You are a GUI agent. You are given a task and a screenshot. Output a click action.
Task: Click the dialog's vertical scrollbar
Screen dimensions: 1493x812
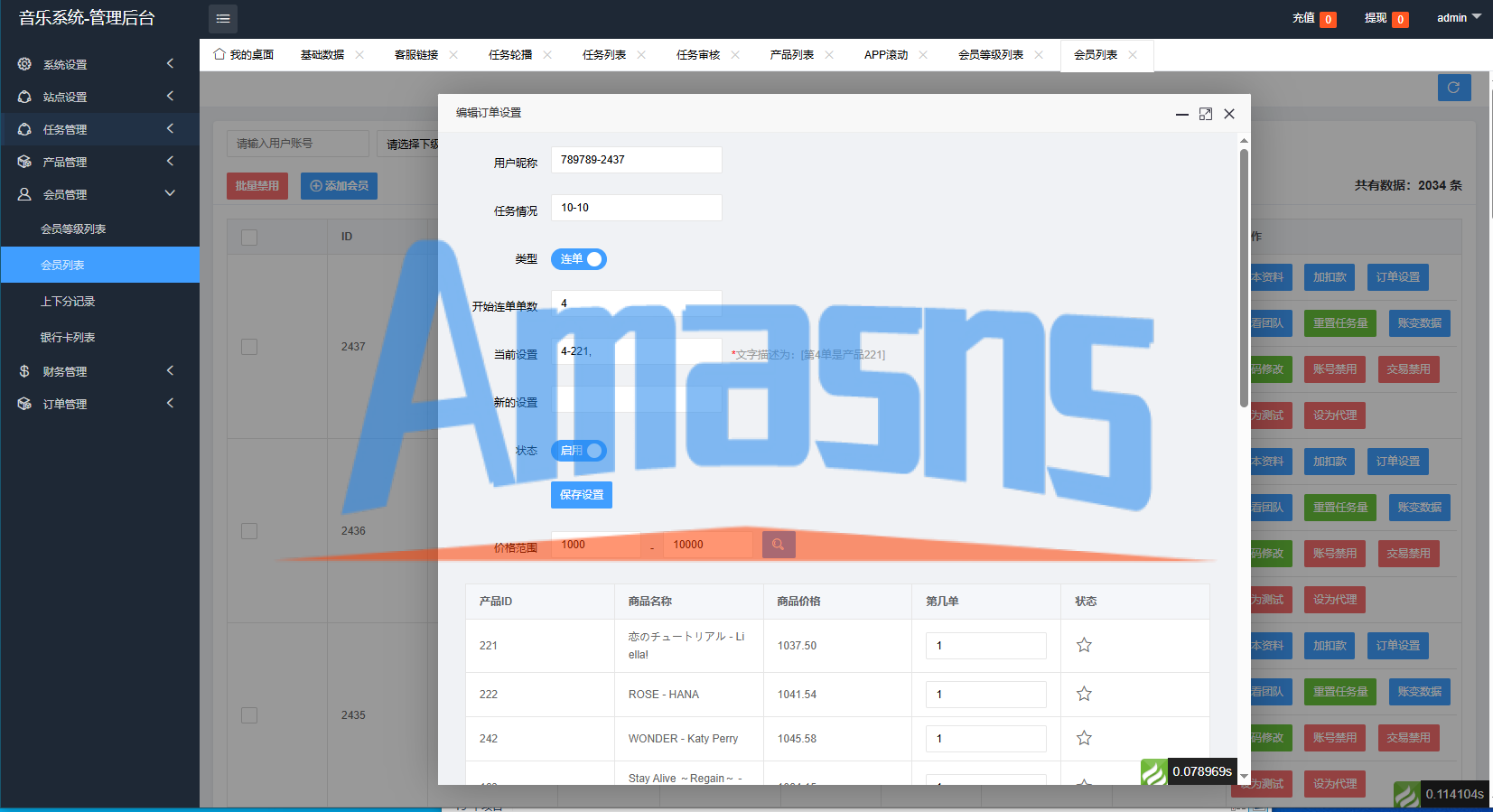1244,276
